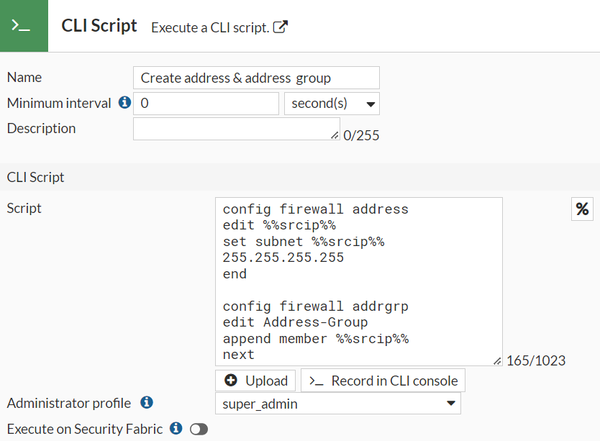600x441 pixels.
Task: Place cursor on 'config firewall address' line
Action: tap(315, 210)
